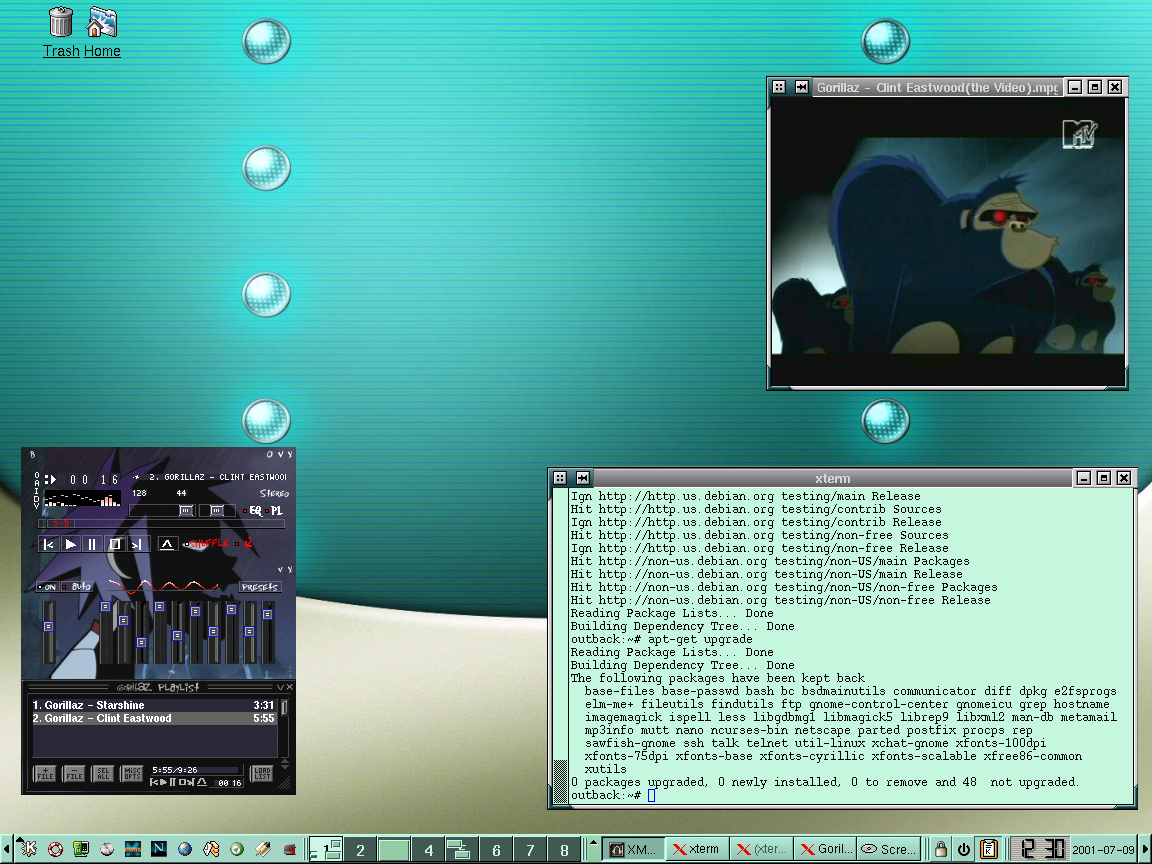Screen dimensions: 1152x864
Task: Skip to next track in XMMS
Action: (x=137, y=544)
